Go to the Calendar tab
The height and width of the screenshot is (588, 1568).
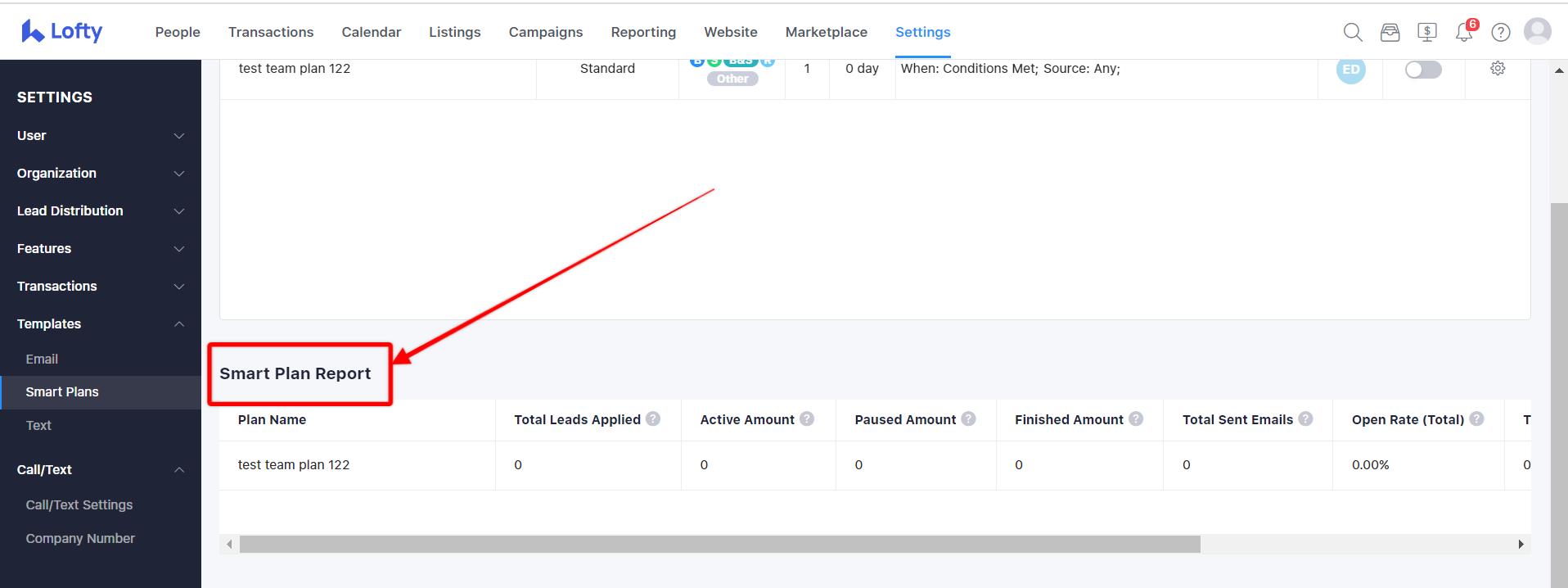(x=372, y=32)
